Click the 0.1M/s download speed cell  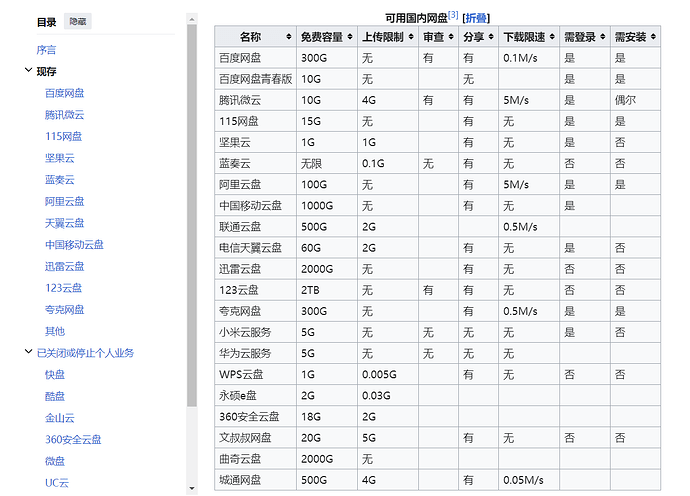tap(529, 58)
